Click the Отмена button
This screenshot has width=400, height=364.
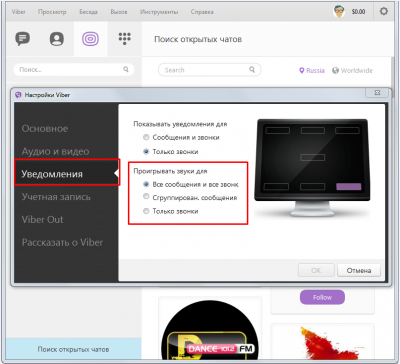click(x=359, y=270)
